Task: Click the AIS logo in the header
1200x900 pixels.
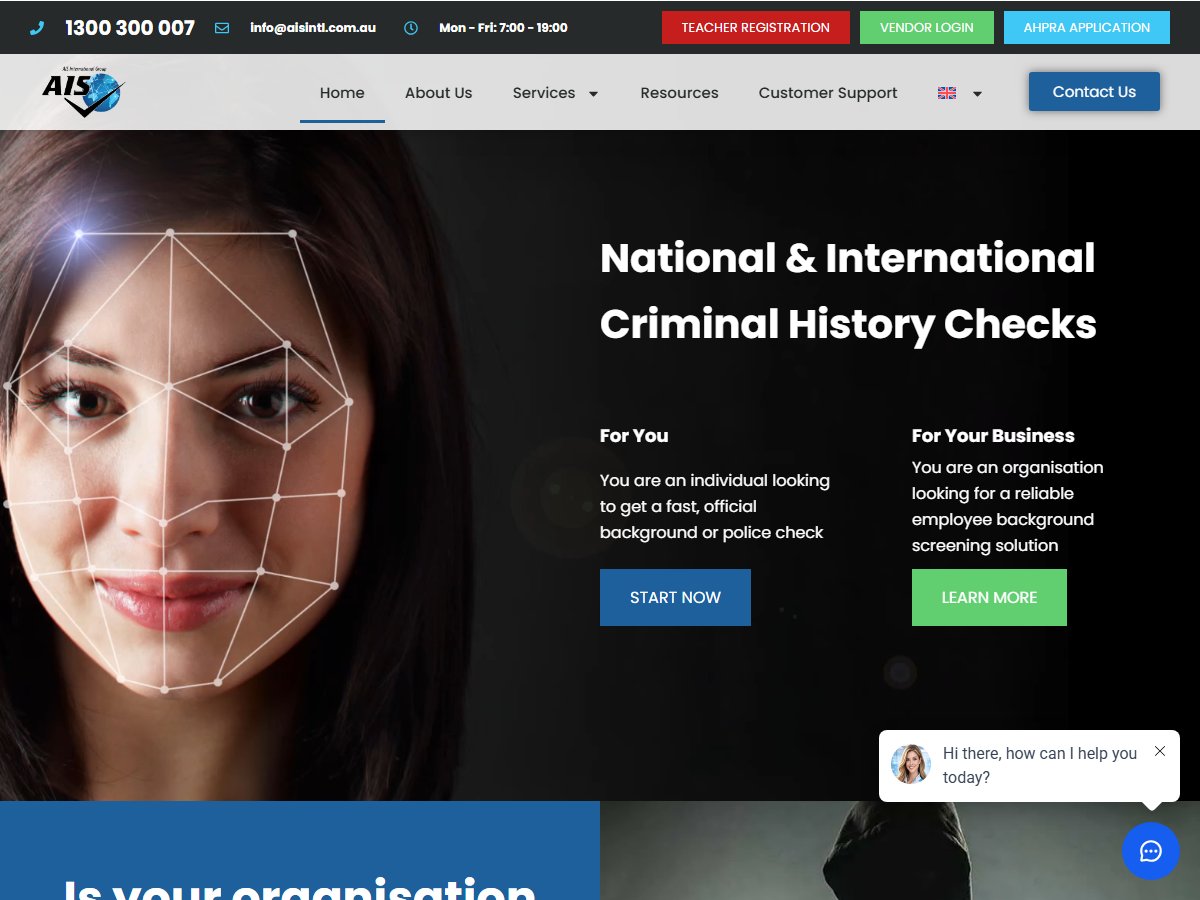Action: (83, 92)
